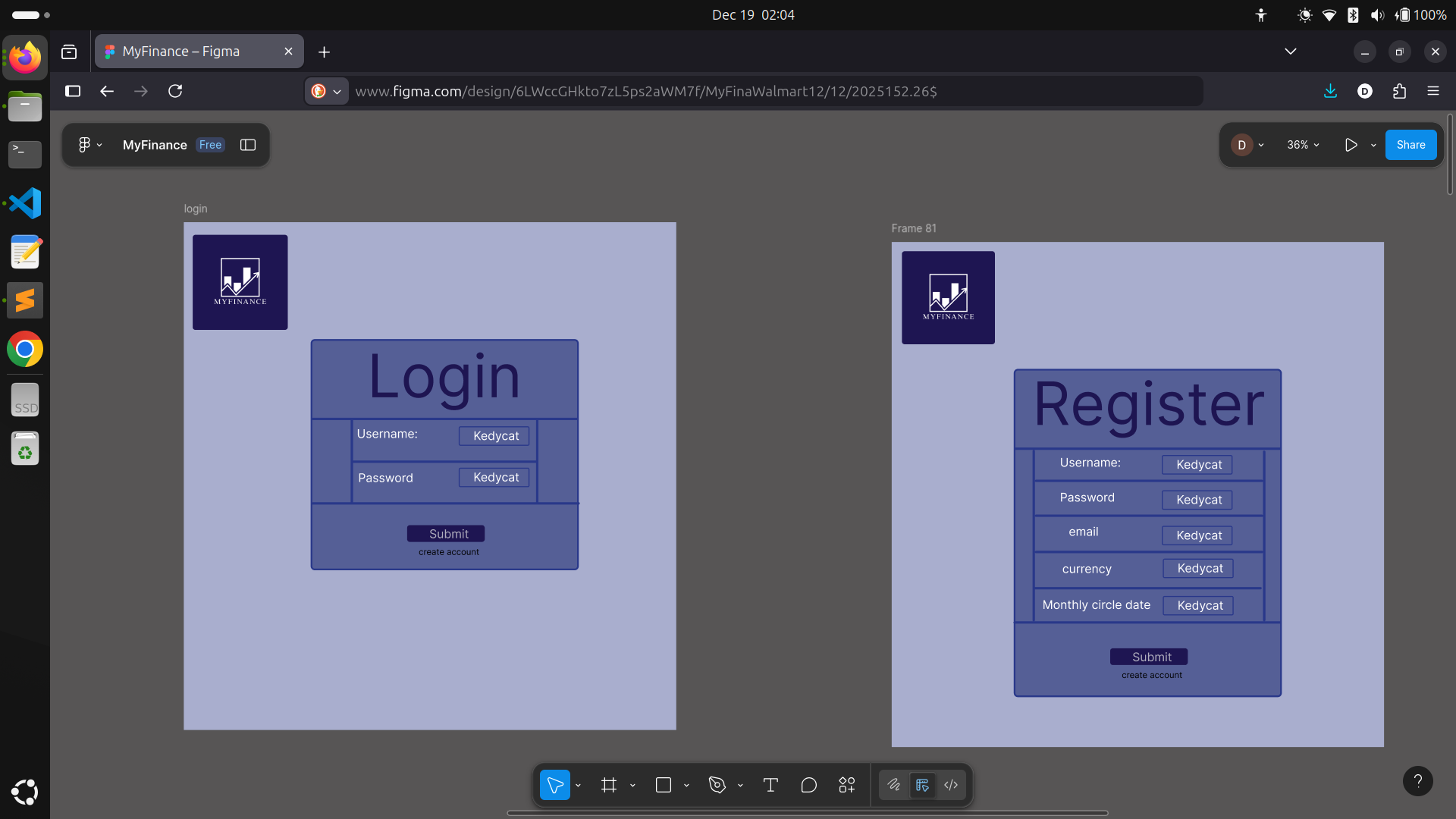Click the Share button
1456x819 pixels.
(1410, 144)
